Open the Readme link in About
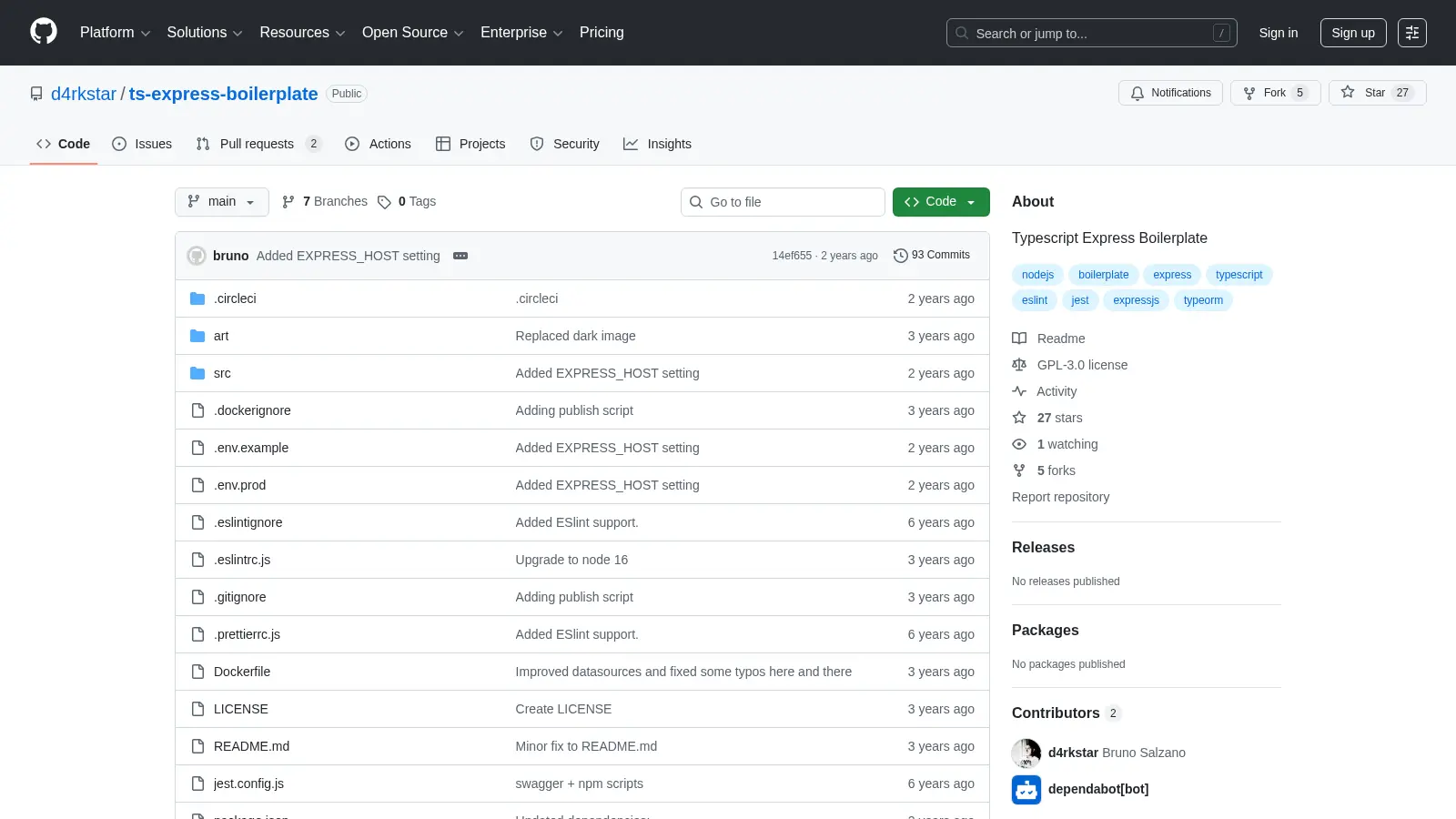This screenshot has width=1456, height=819. [x=1048, y=339]
